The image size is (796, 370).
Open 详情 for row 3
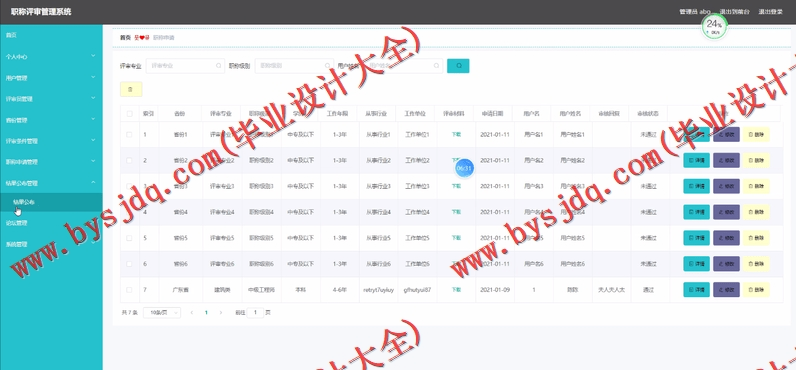click(x=696, y=186)
